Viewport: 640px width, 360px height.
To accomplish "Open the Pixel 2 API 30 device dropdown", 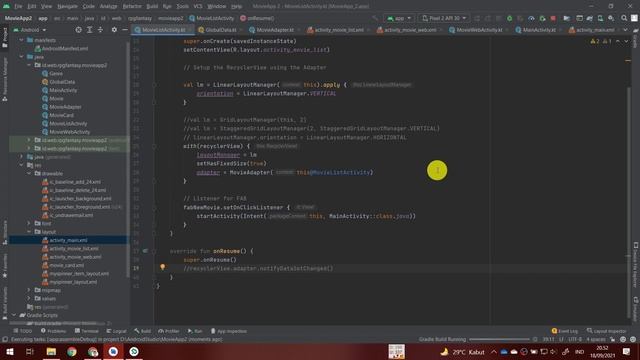I will [444, 18].
